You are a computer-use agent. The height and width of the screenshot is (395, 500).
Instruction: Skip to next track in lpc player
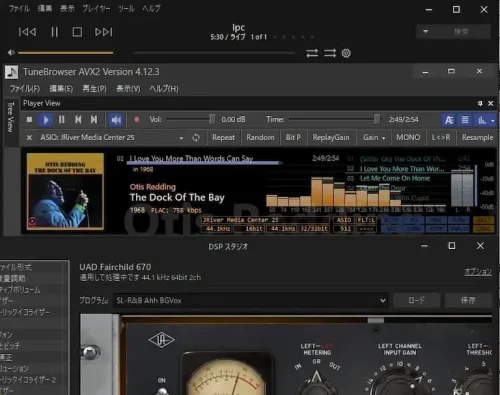point(104,32)
